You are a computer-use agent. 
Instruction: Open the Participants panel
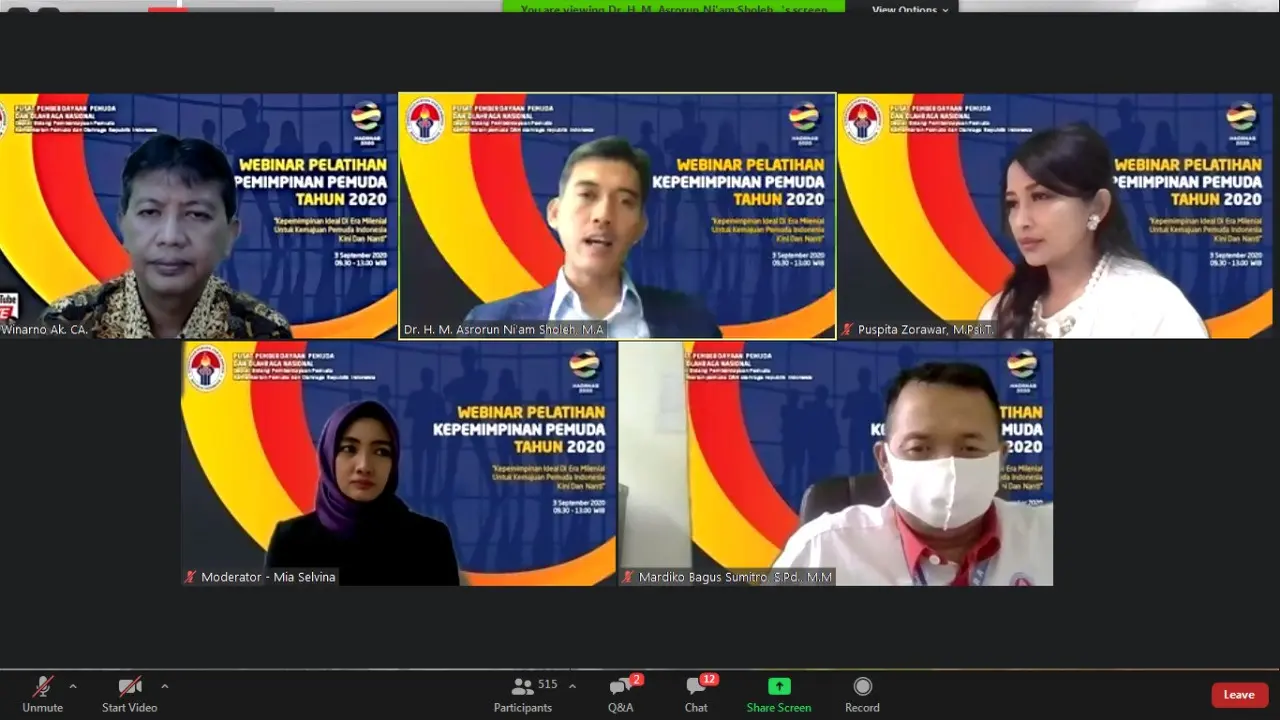click(x=523, y=694)
